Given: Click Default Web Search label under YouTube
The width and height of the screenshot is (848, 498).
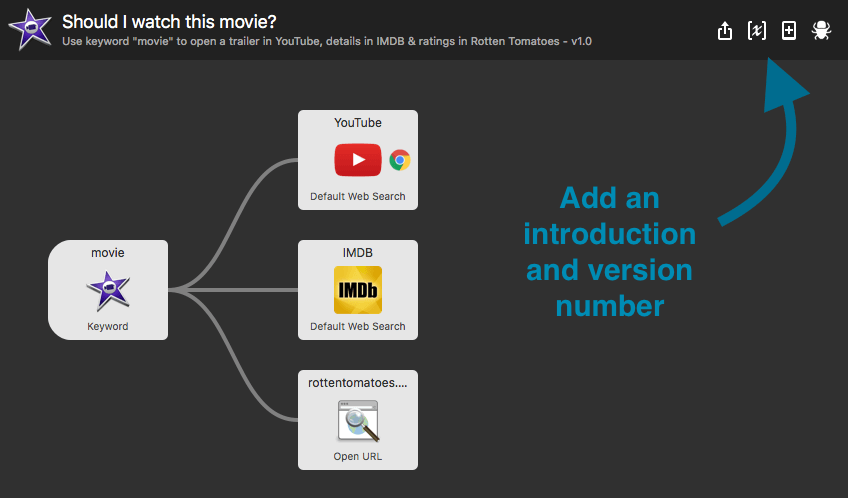Looking at the screenshot, I should point(358,196).
